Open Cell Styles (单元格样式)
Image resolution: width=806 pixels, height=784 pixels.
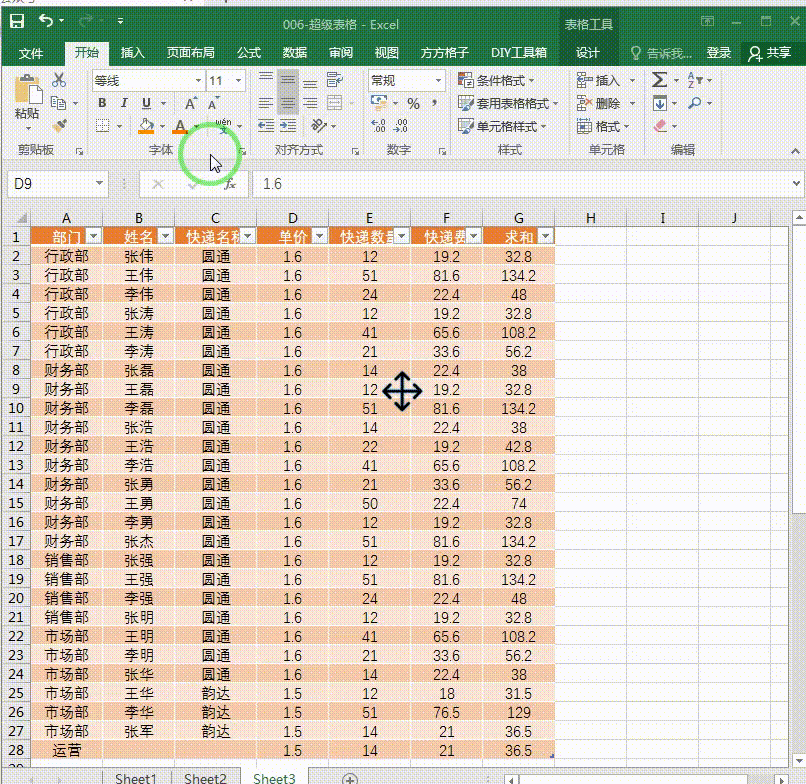tap(502, 126)
